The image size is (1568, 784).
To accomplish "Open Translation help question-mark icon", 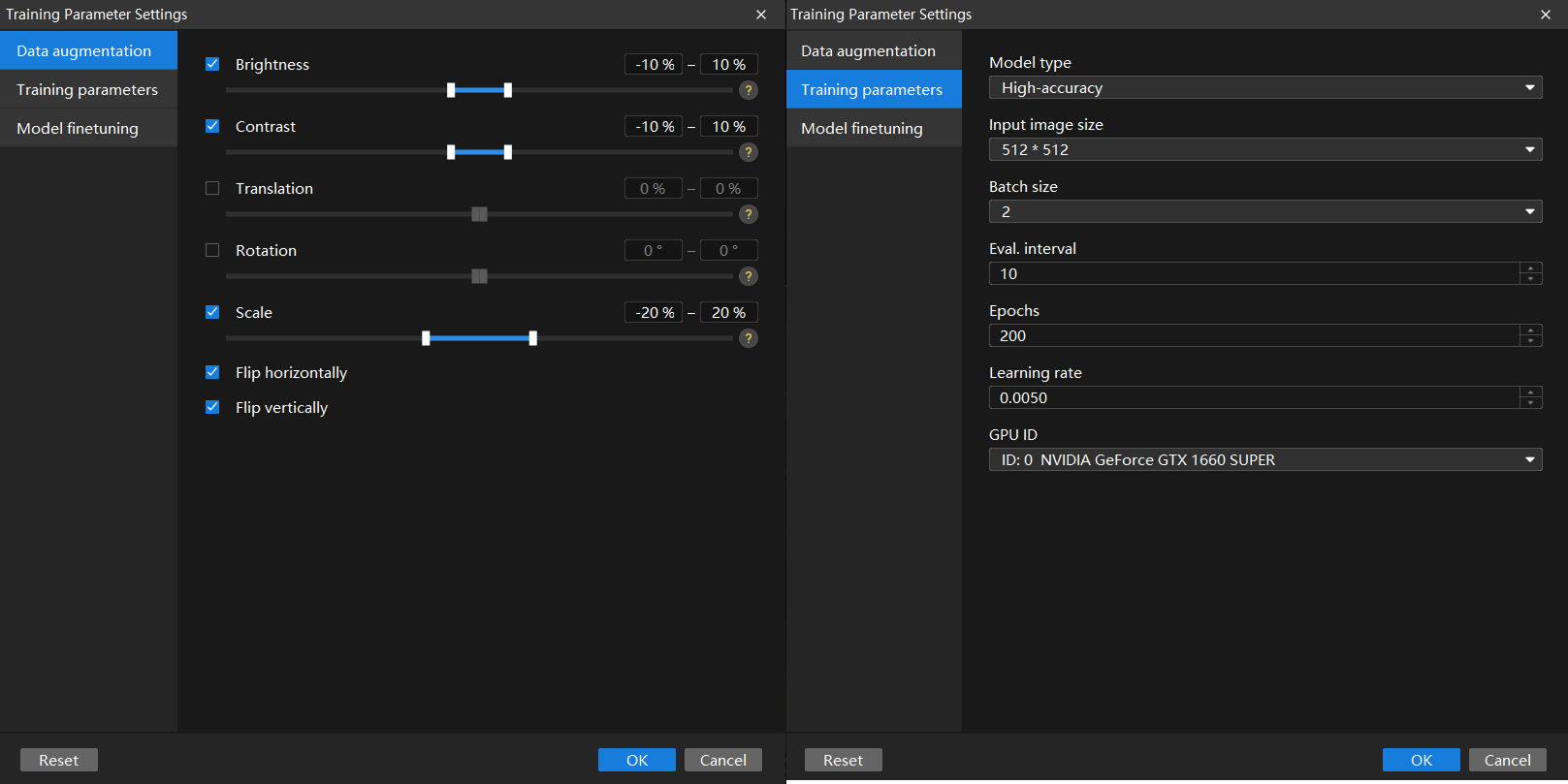I will tap(749, 214).
